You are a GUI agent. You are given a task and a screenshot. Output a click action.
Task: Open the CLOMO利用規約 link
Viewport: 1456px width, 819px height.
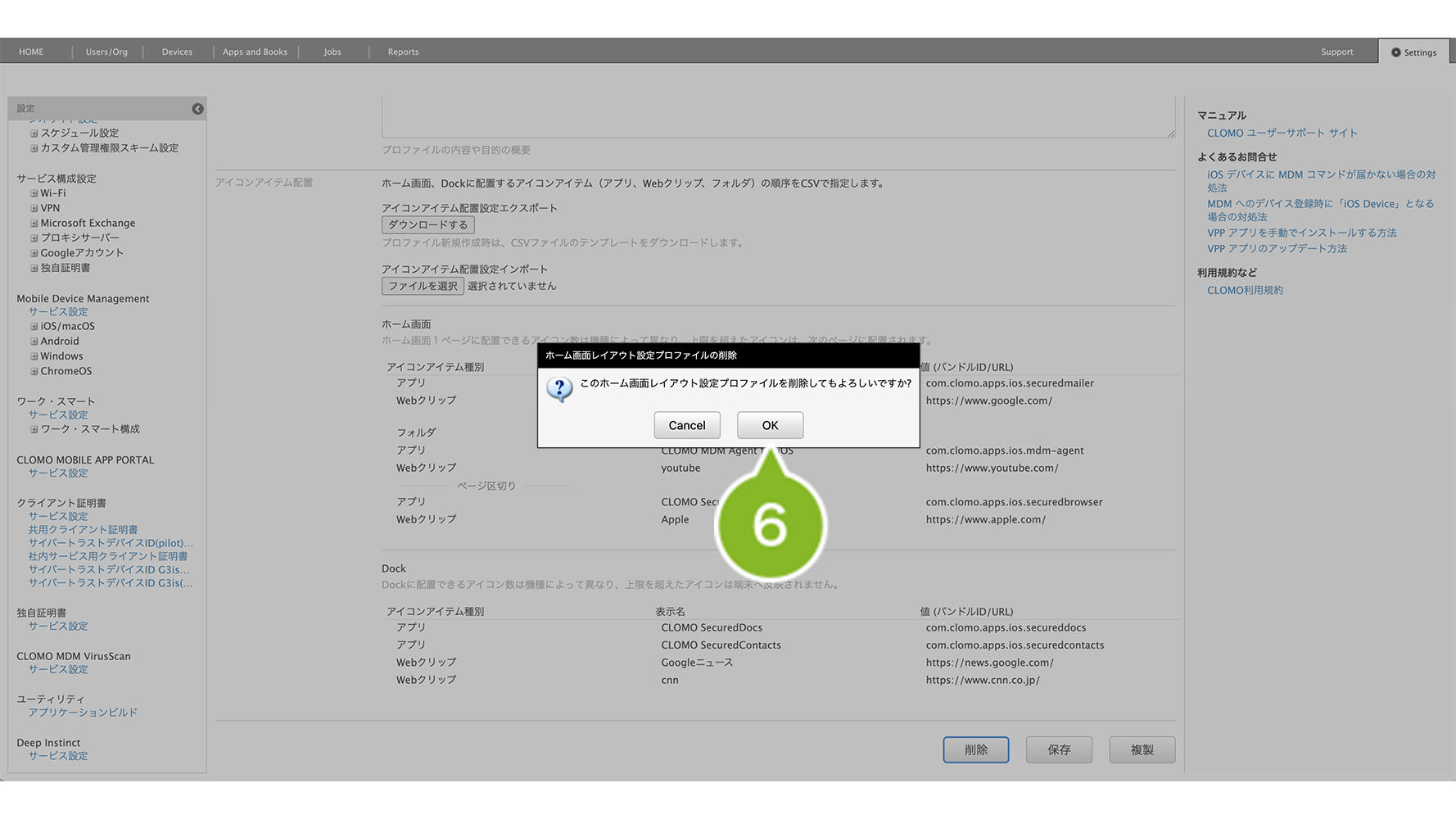1245,291
